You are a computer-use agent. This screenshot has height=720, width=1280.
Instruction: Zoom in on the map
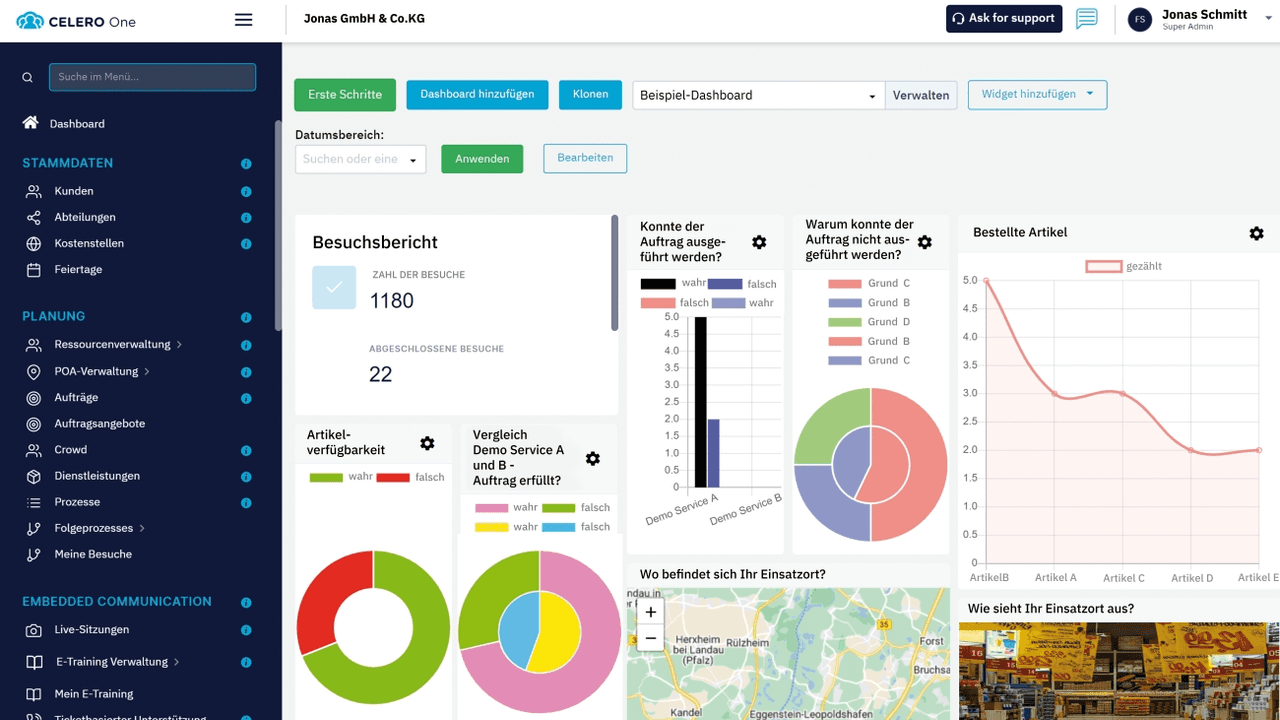650,612
